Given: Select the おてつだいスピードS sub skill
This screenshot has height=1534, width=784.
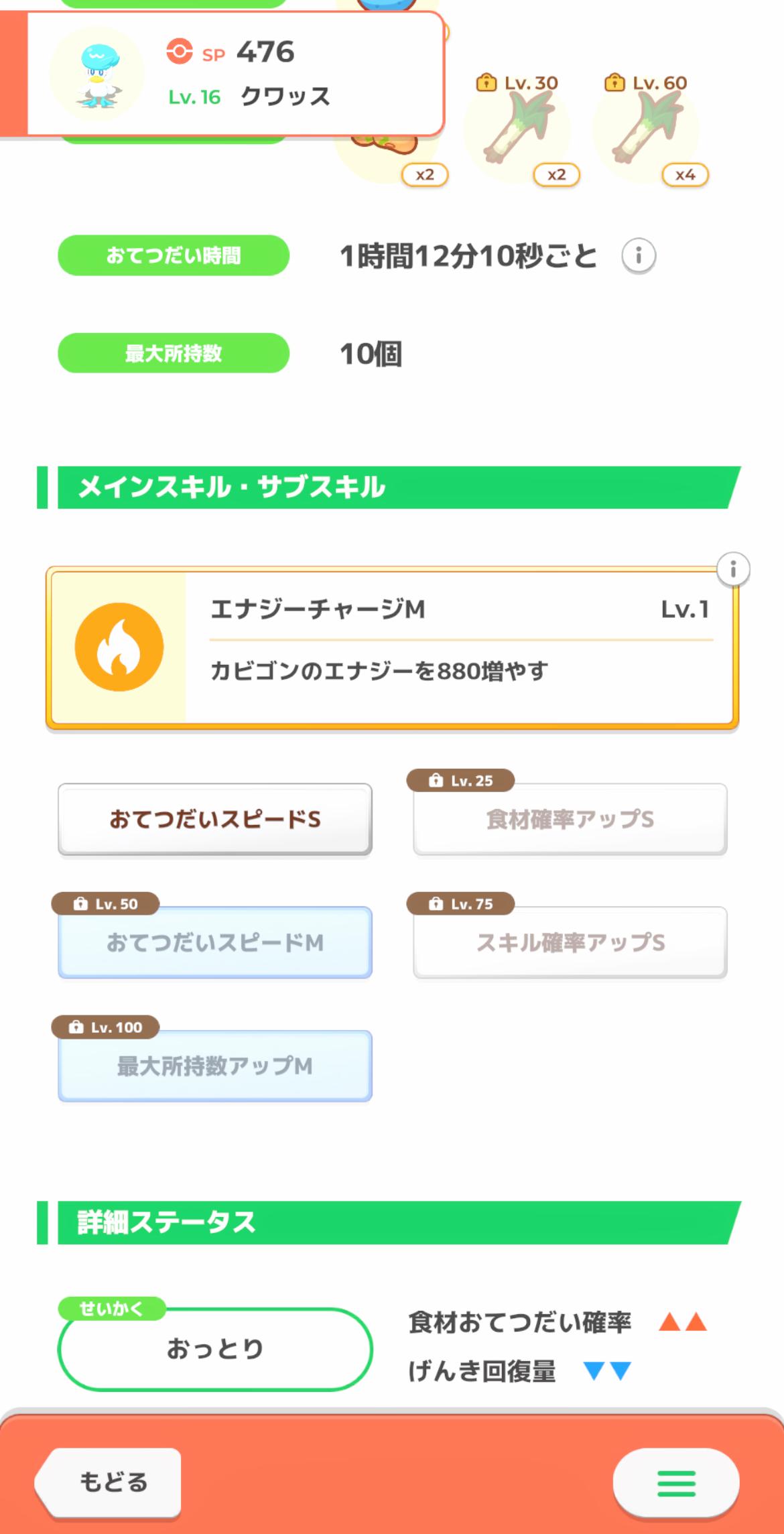Looking at the screenshot, I should pos(215,819).
